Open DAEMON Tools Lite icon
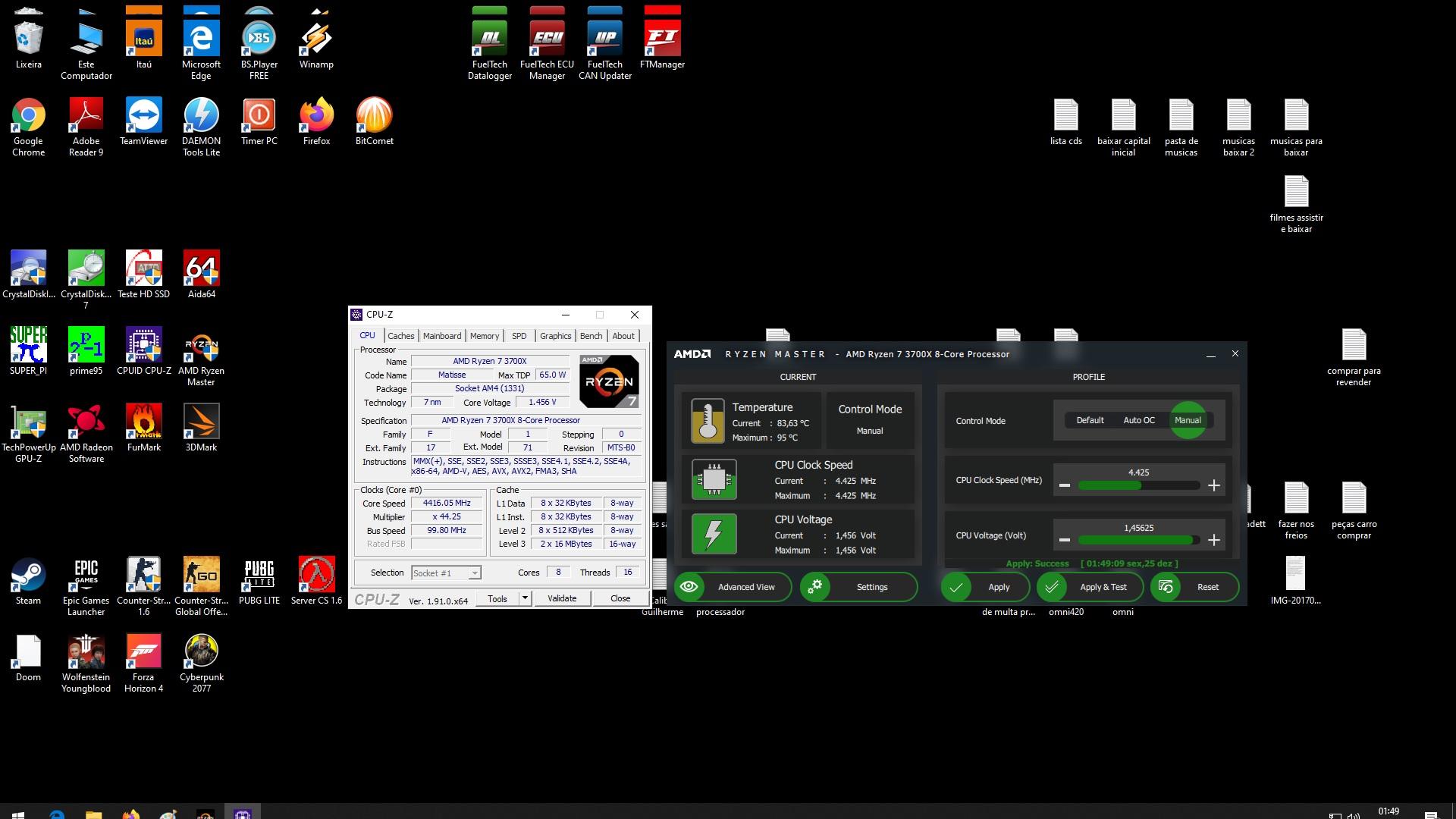 pyautogui.click(x=201, y=127)
